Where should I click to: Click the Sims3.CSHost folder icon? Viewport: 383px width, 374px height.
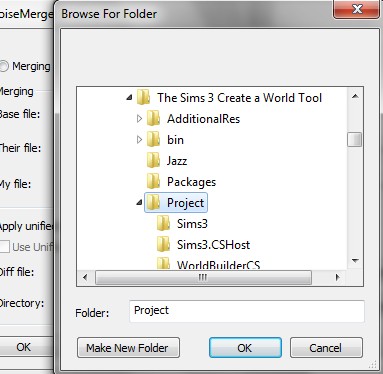(163, 244)
